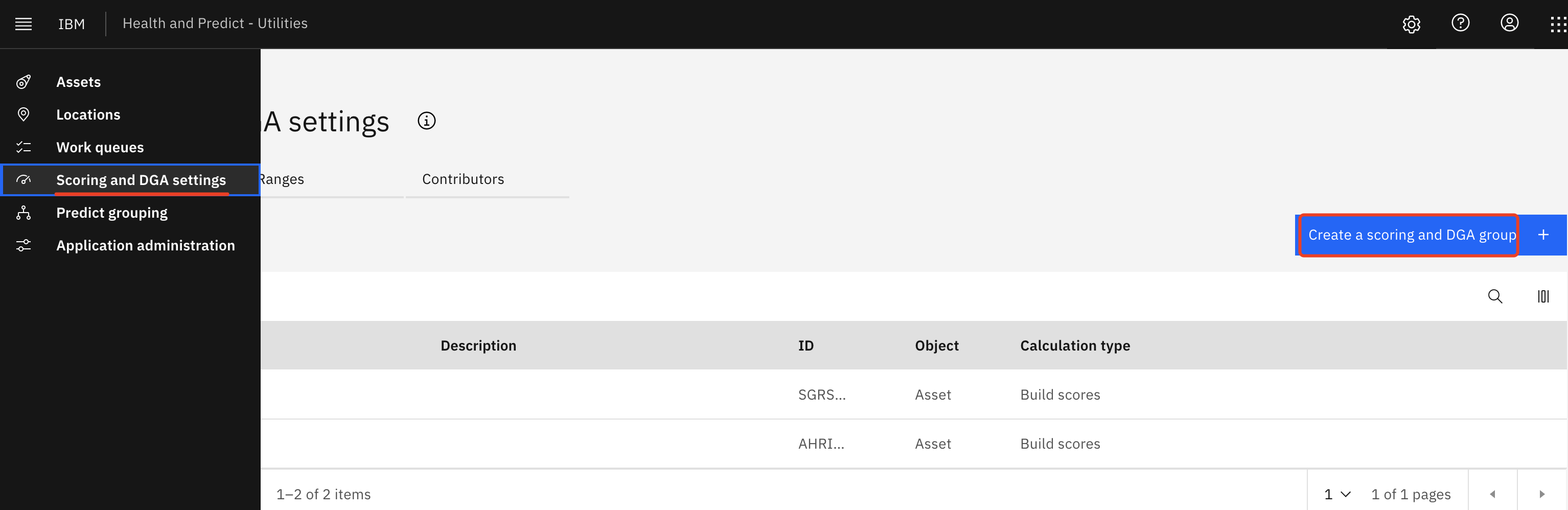The image size is (1568, 510).
Task: Click the Work queues checklist icon
Action: pyautogui.click(x=23, y=147)
